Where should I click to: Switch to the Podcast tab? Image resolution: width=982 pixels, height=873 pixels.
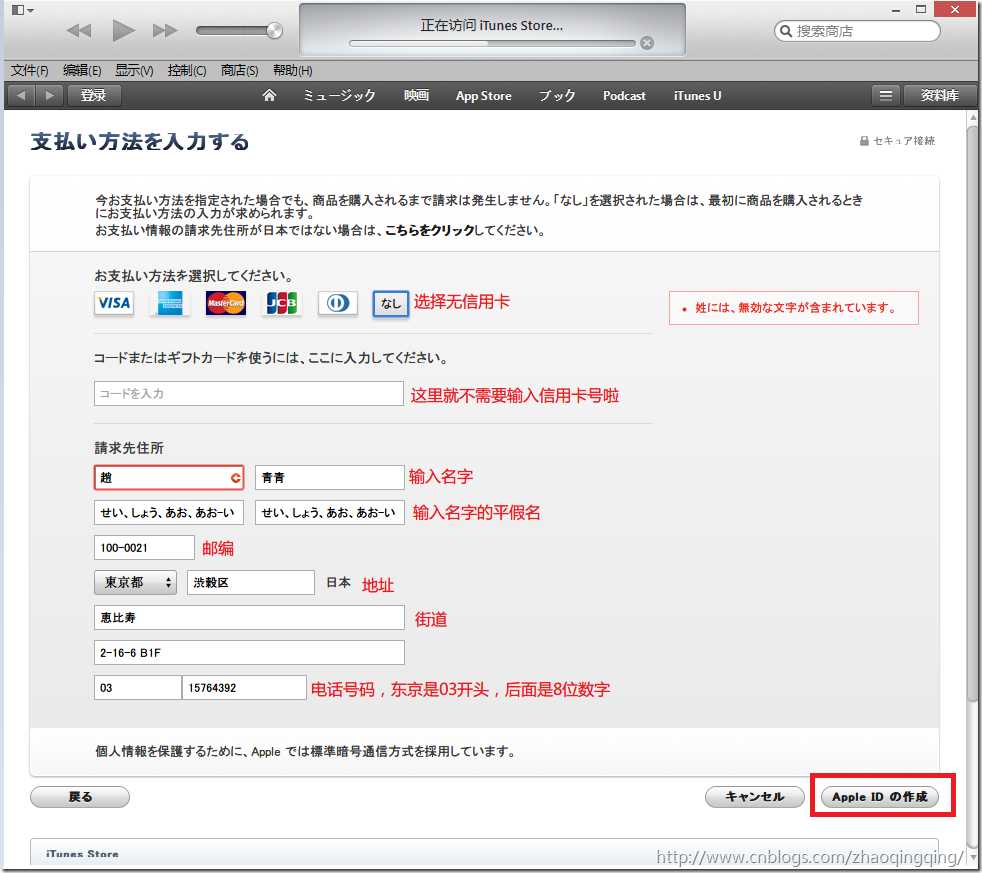pyautogui.click(x=623, y=95)
